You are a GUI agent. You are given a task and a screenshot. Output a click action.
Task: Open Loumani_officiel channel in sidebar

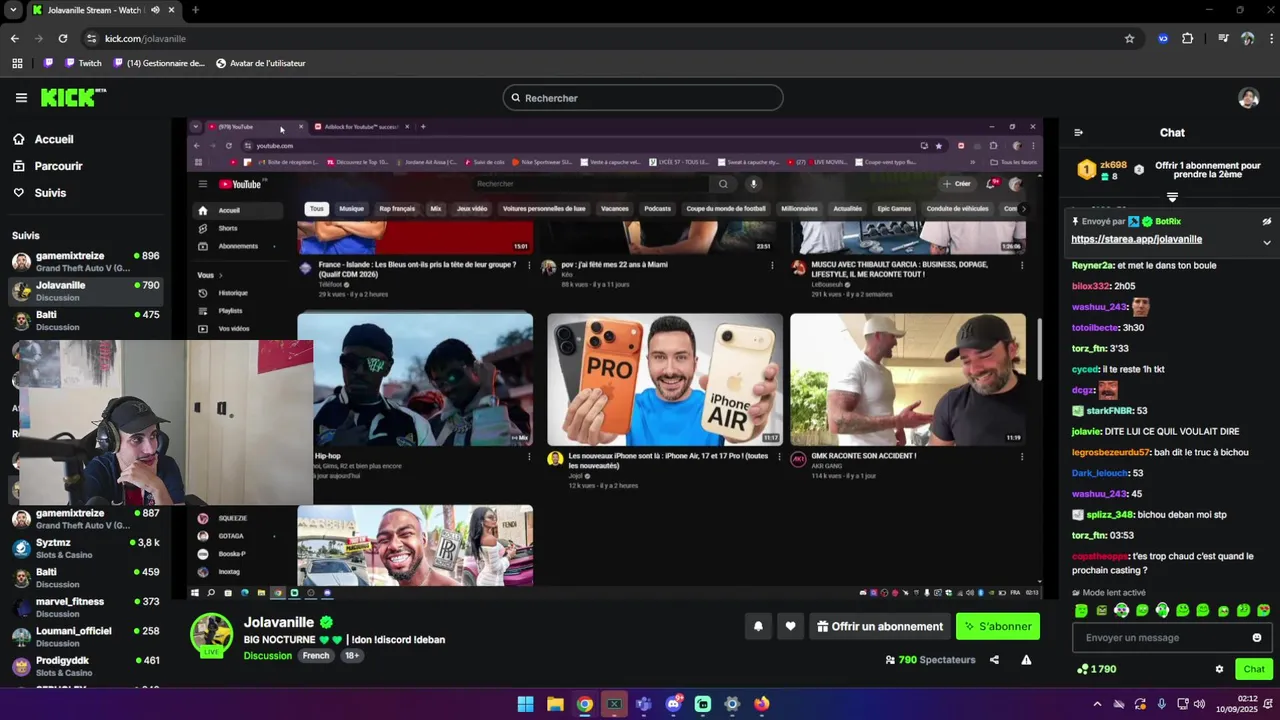85,637
